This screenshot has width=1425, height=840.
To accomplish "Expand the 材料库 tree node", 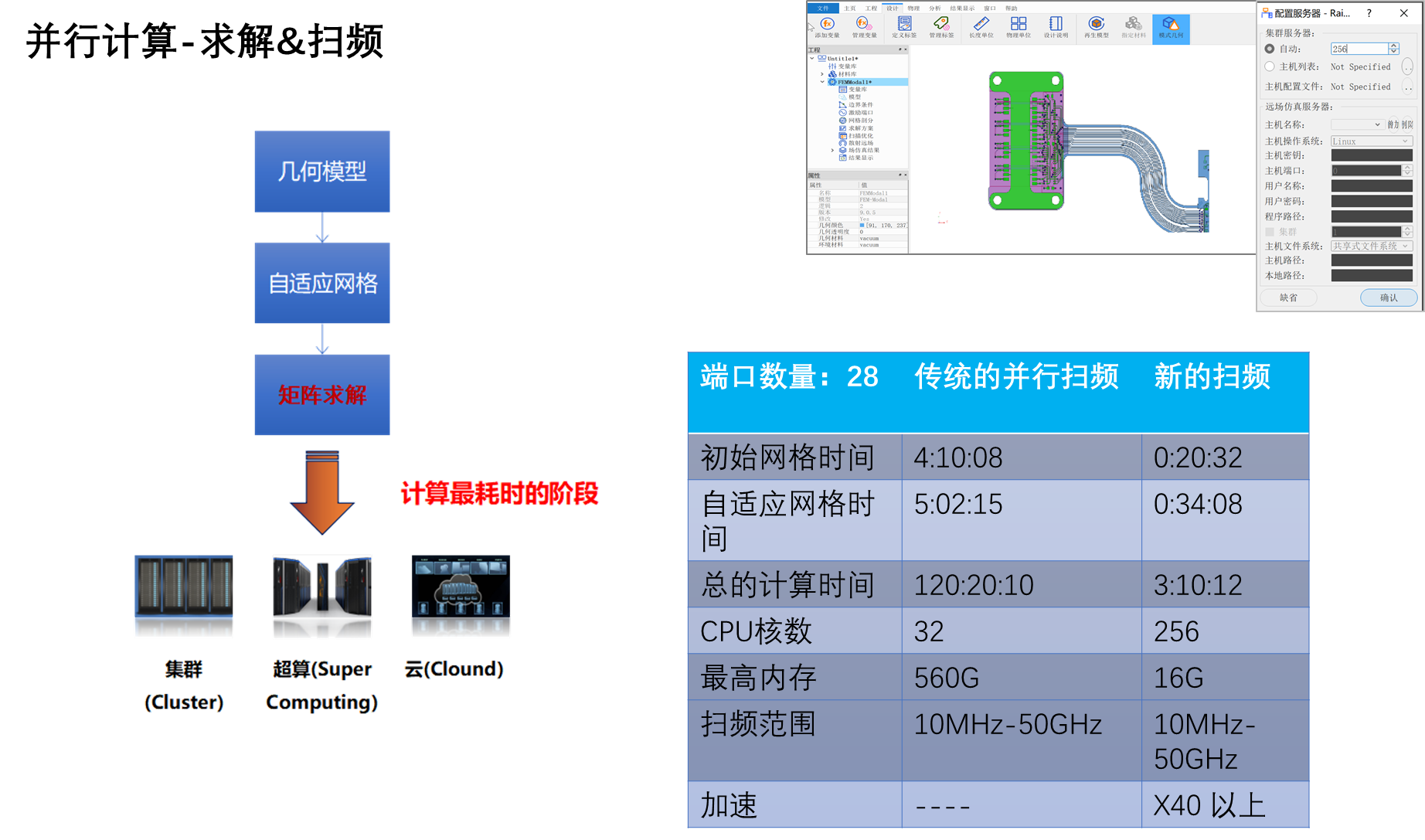I will click(822, 74).
